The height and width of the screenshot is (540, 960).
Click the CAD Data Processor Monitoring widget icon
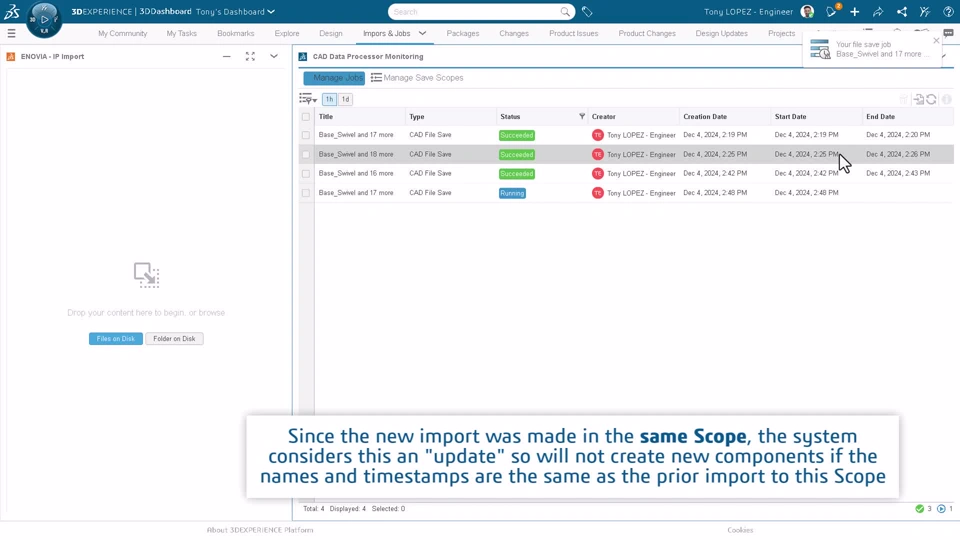pyautogui.click(x=302, y=56)
